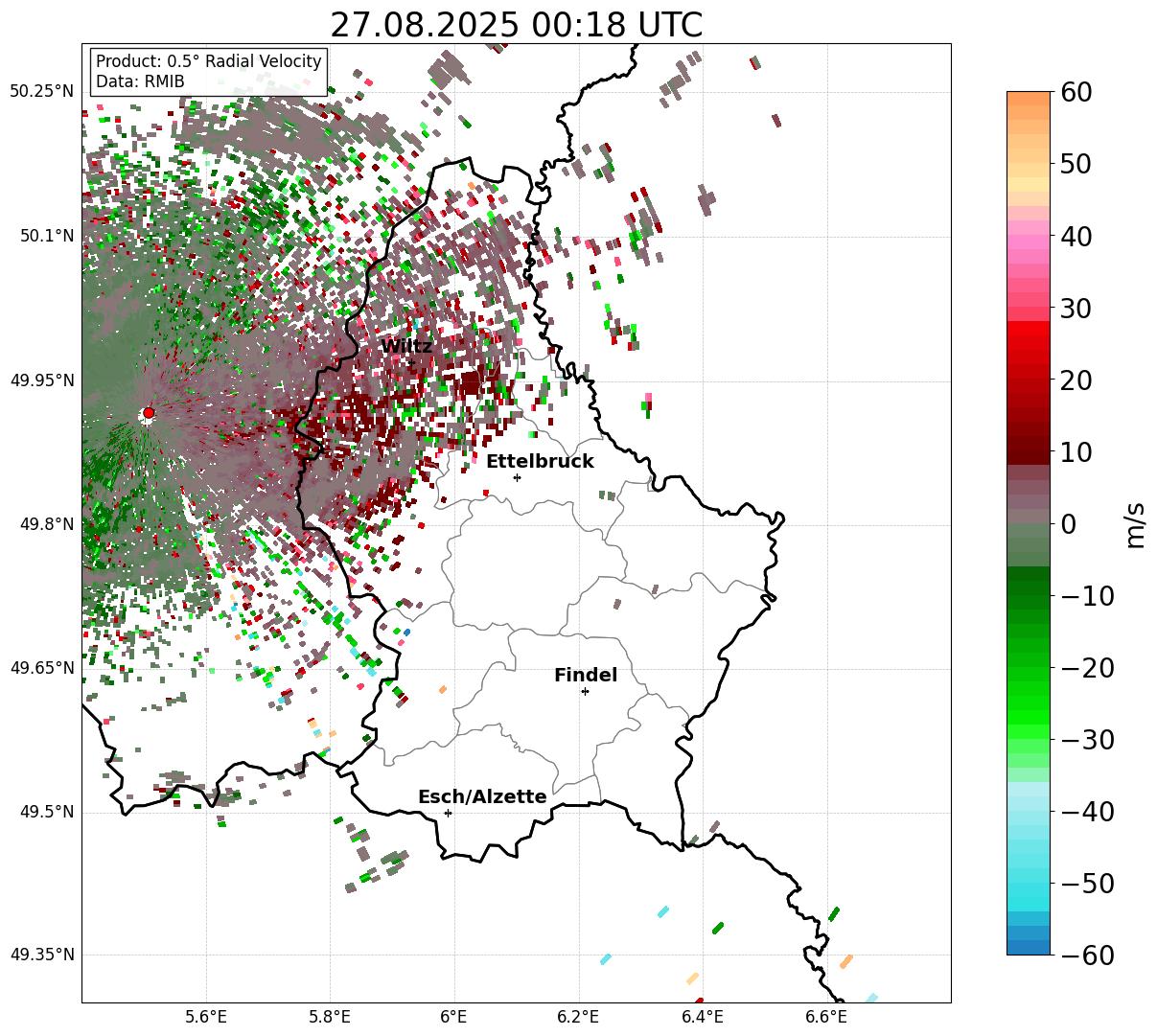Screen dimensions: 1157x1036
Task: Click the 6.4°E longitude label
Action: click(703, 1017)
